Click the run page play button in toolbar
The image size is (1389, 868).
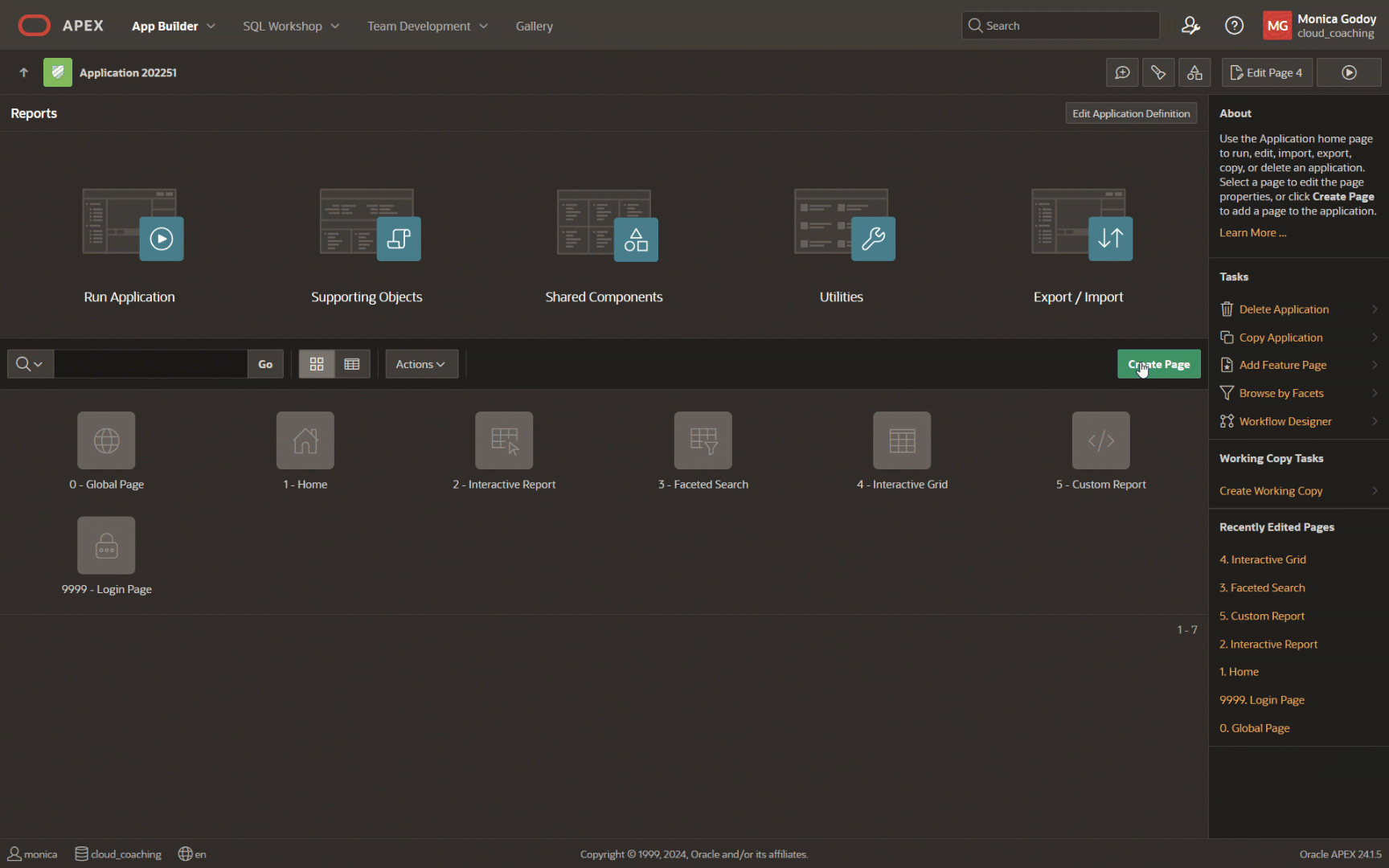pos(1349,72)
